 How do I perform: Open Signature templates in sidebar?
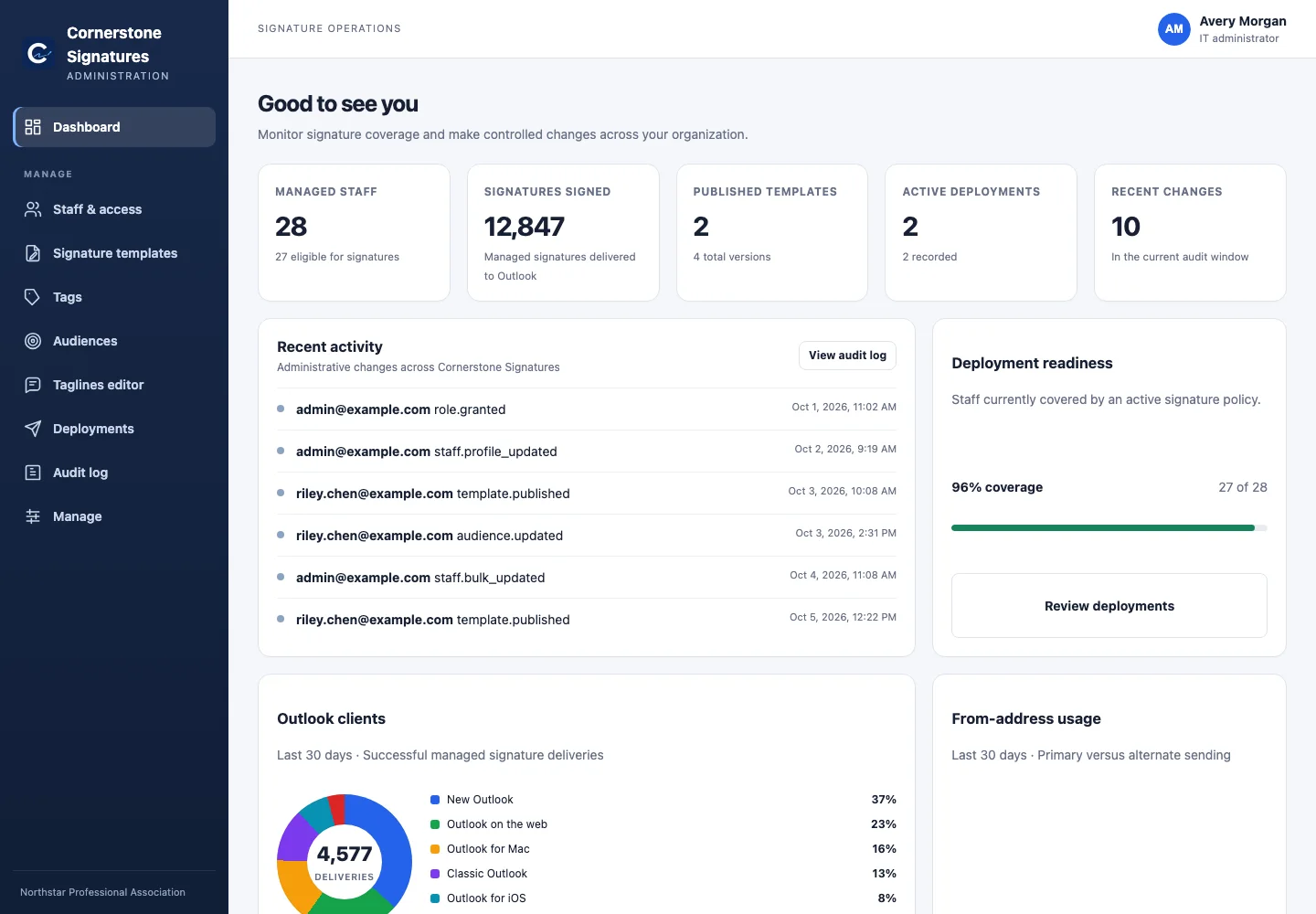pos(114,253)
